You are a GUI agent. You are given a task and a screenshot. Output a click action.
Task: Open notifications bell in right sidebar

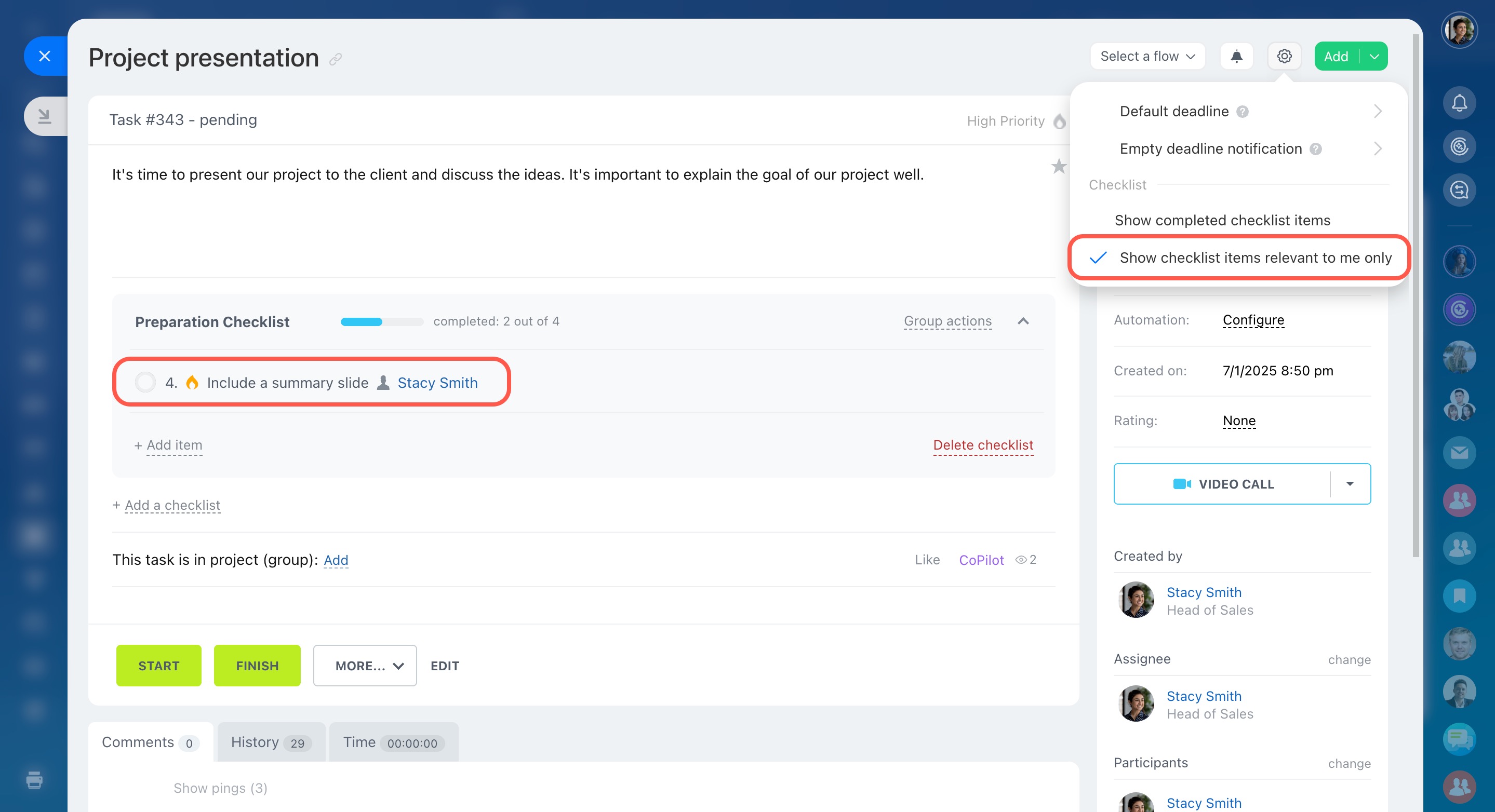1459,103
